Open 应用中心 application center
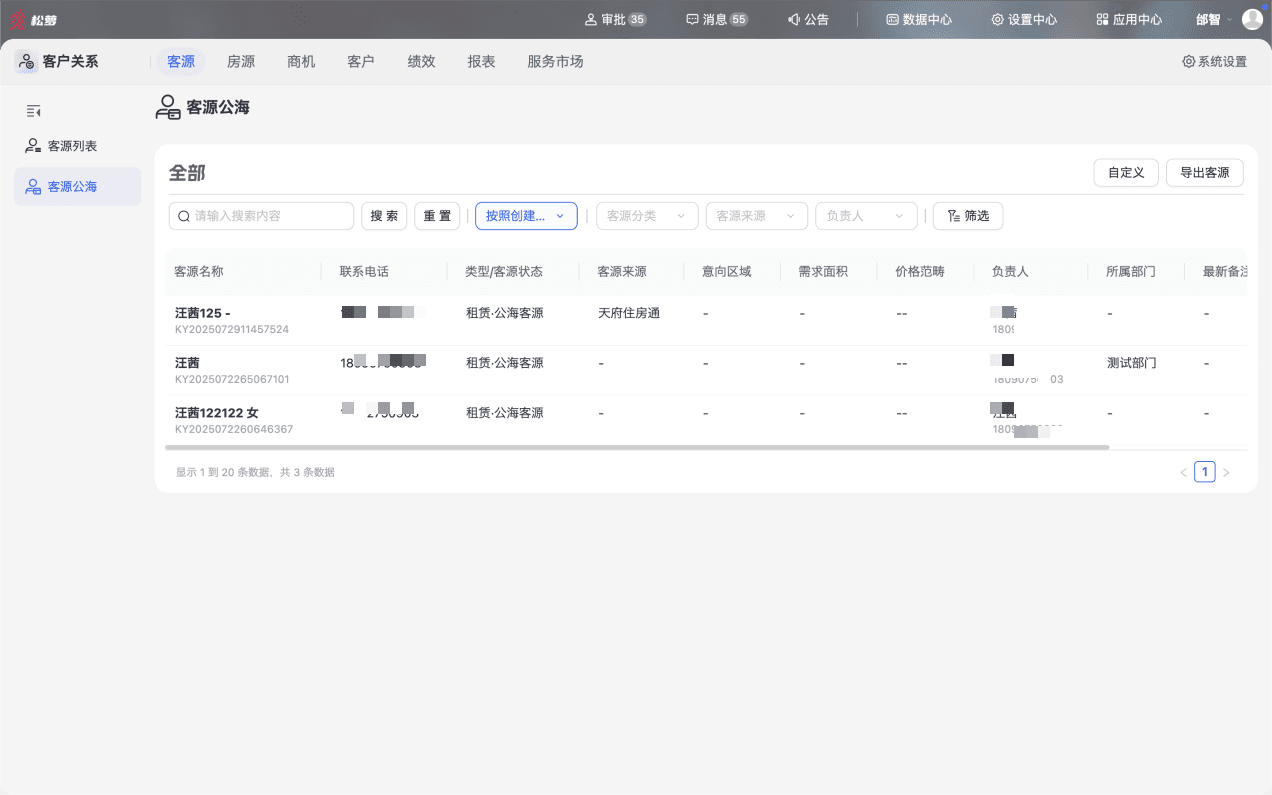 click(1129, 19)
